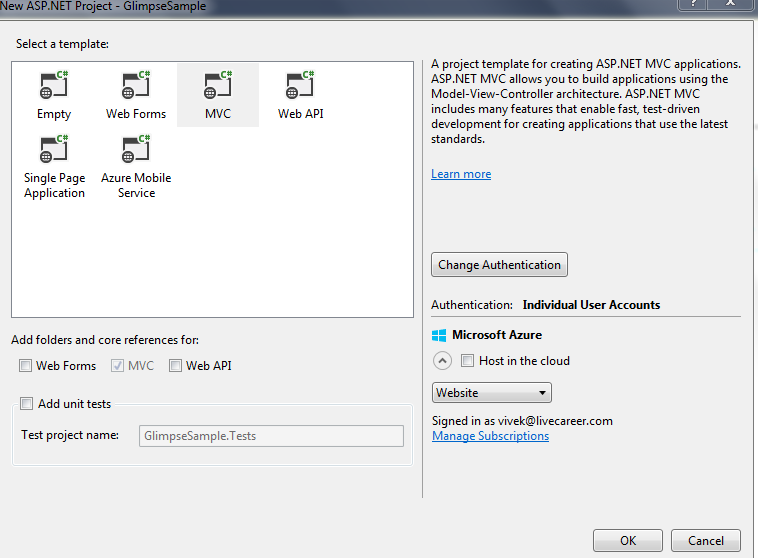Screen dimensions: 758x558
Task: Click the 'Authentication:' label
Action: (472, 305)
